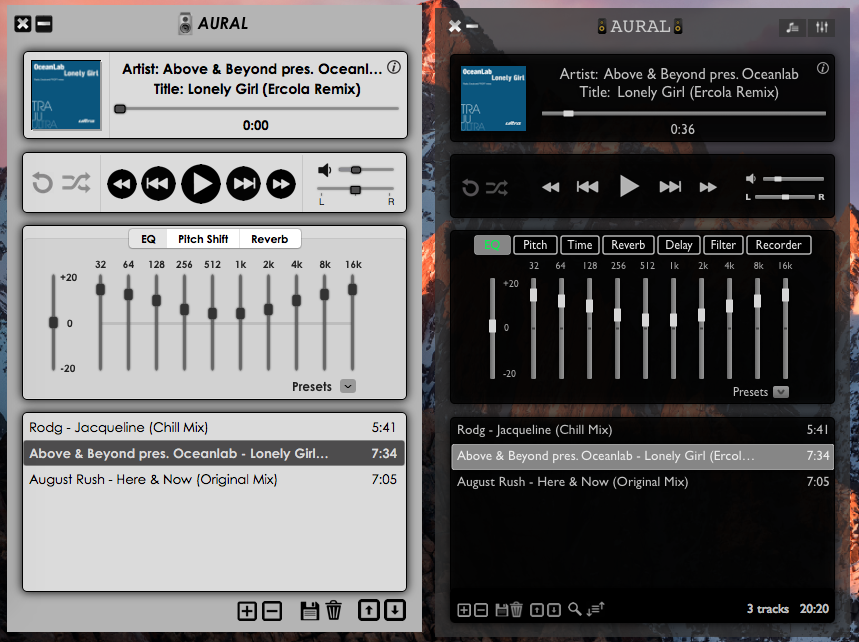Mute the volume in dark window
This screenshot has height=642, width=859.
(x=751, y=179)
